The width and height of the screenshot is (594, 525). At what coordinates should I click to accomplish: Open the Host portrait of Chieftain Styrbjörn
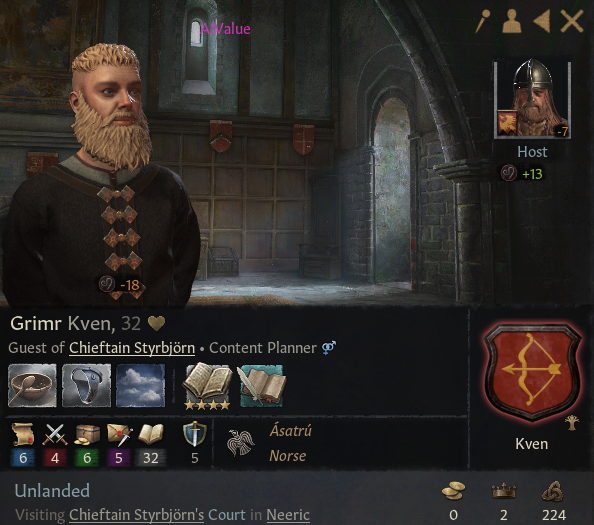point(532,99)
